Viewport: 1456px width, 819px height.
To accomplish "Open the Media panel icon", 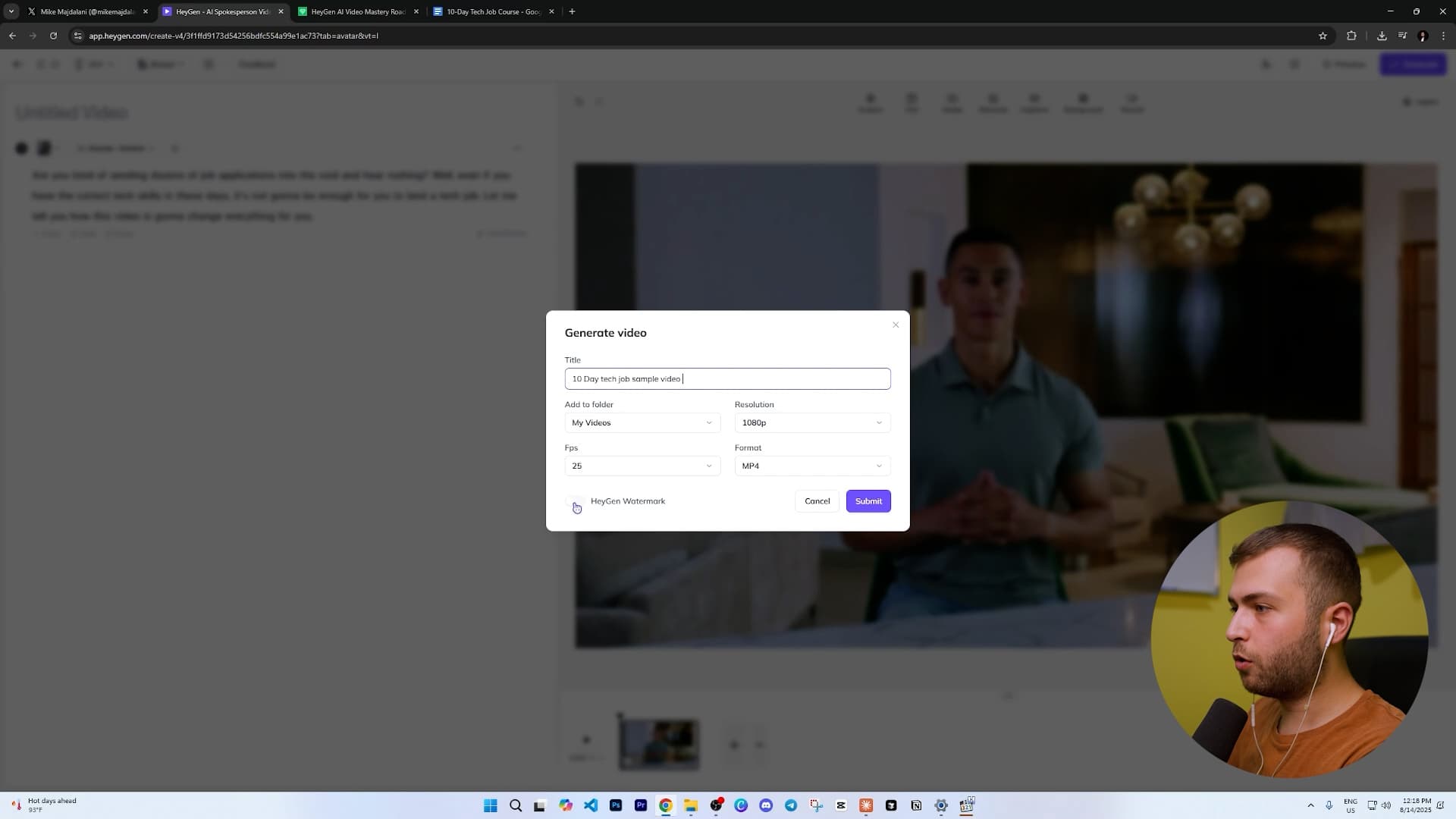I will click(x=952, y=102).
